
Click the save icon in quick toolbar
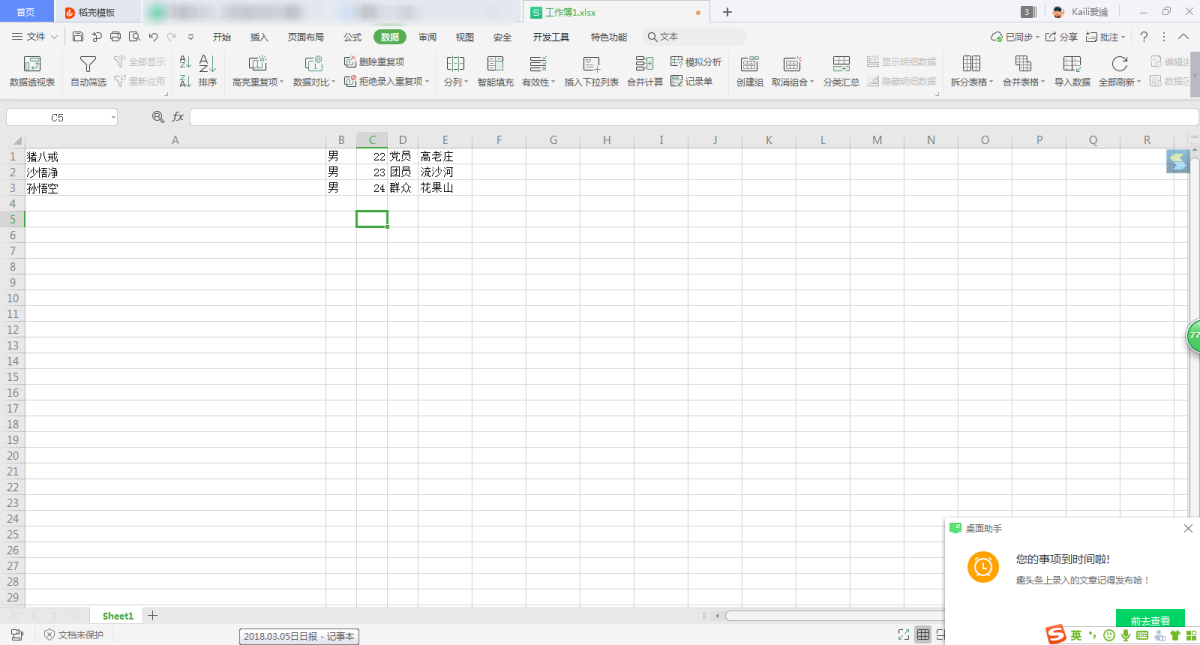coord(78,37)
